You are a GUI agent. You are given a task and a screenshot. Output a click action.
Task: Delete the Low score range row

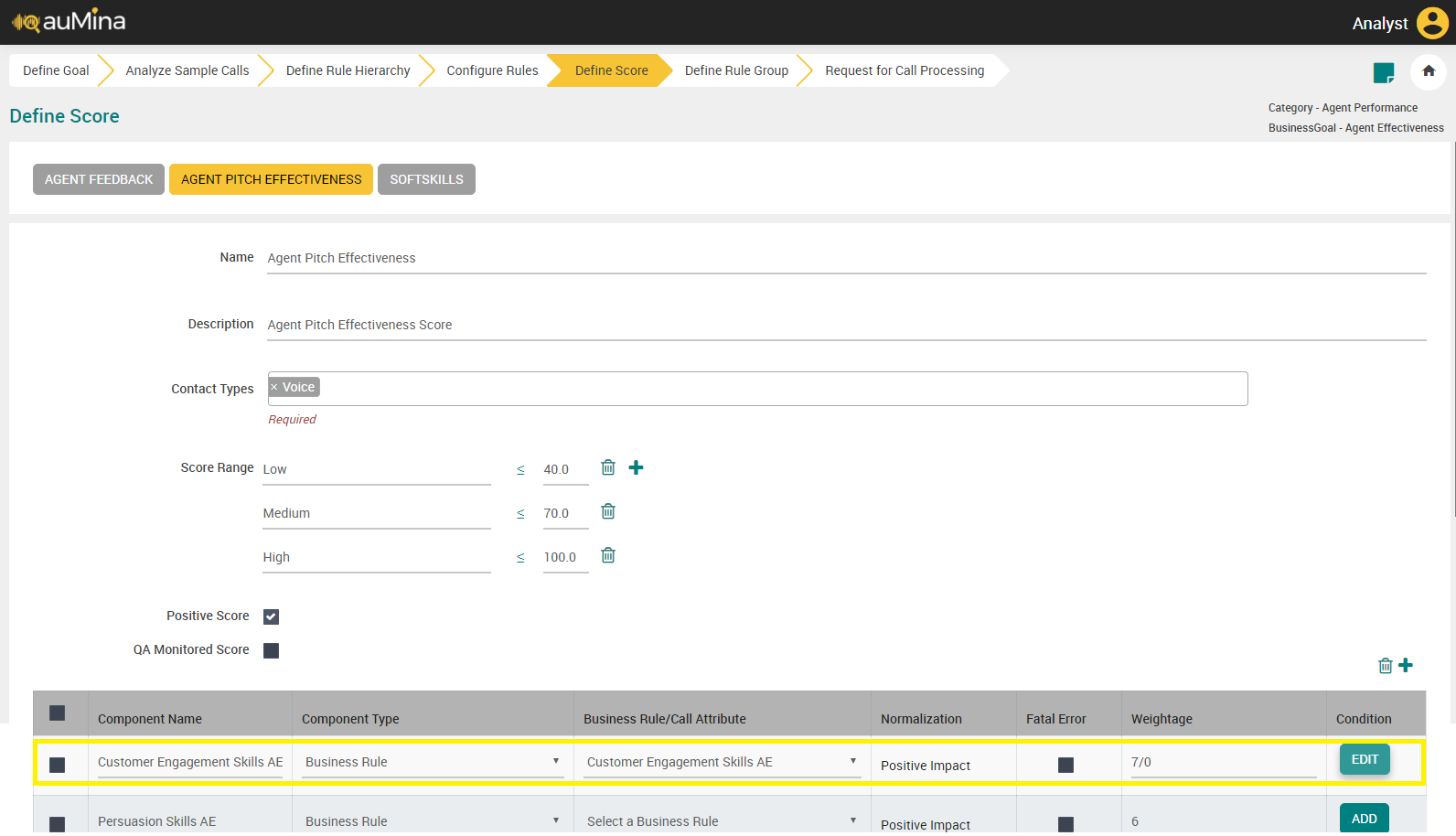[608, 467]
